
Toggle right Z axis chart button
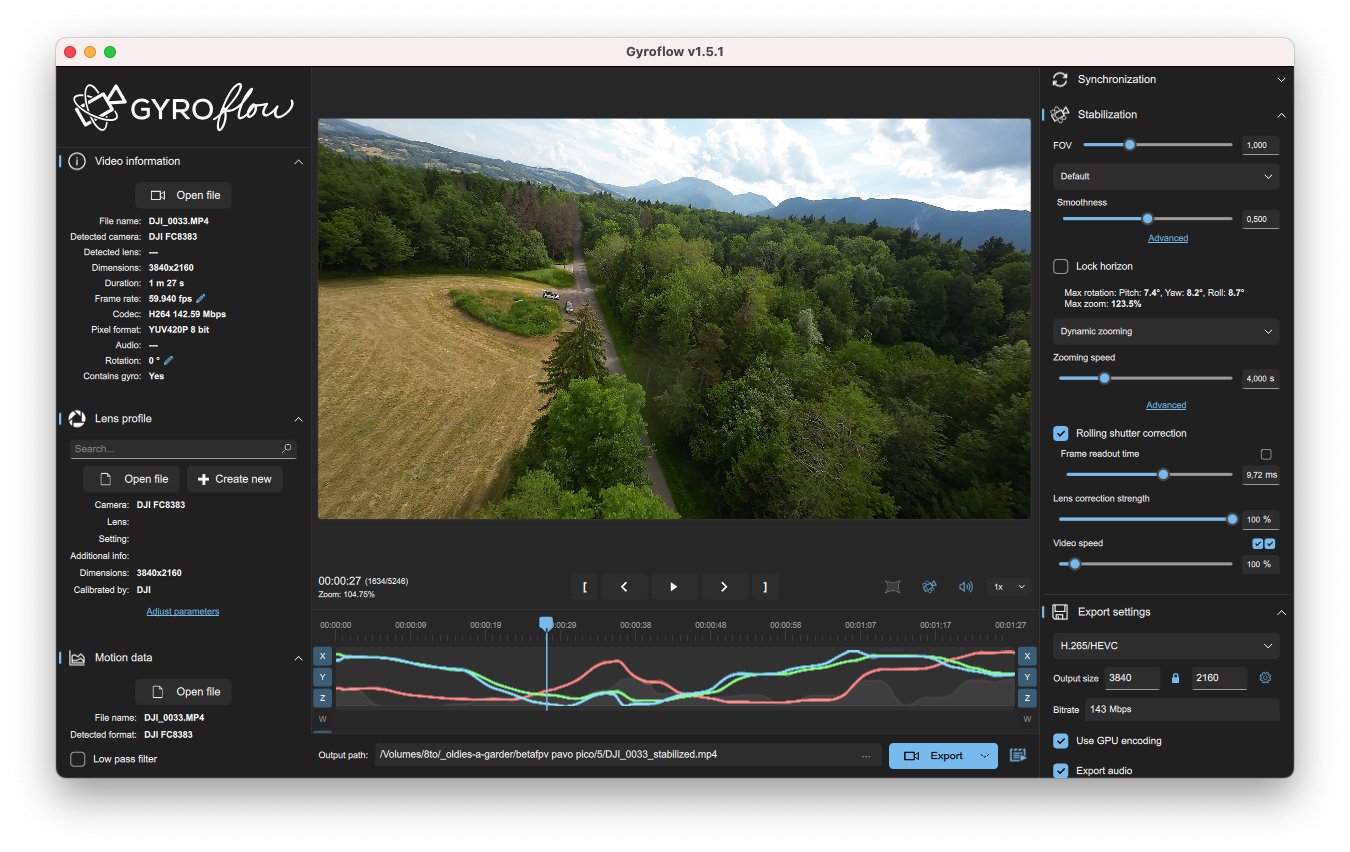tap(1027, 698)
